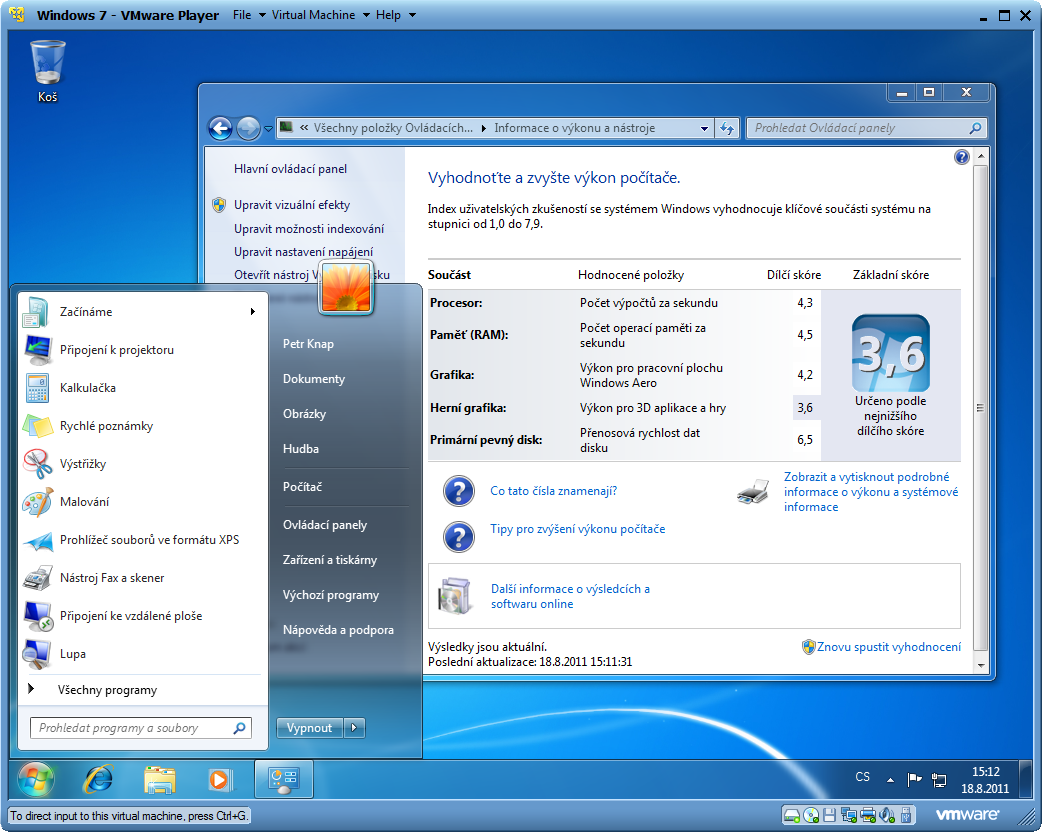Open Výstřižky via the scissors icon
The height and width of the screenshot is (832, 1042).
37,464
